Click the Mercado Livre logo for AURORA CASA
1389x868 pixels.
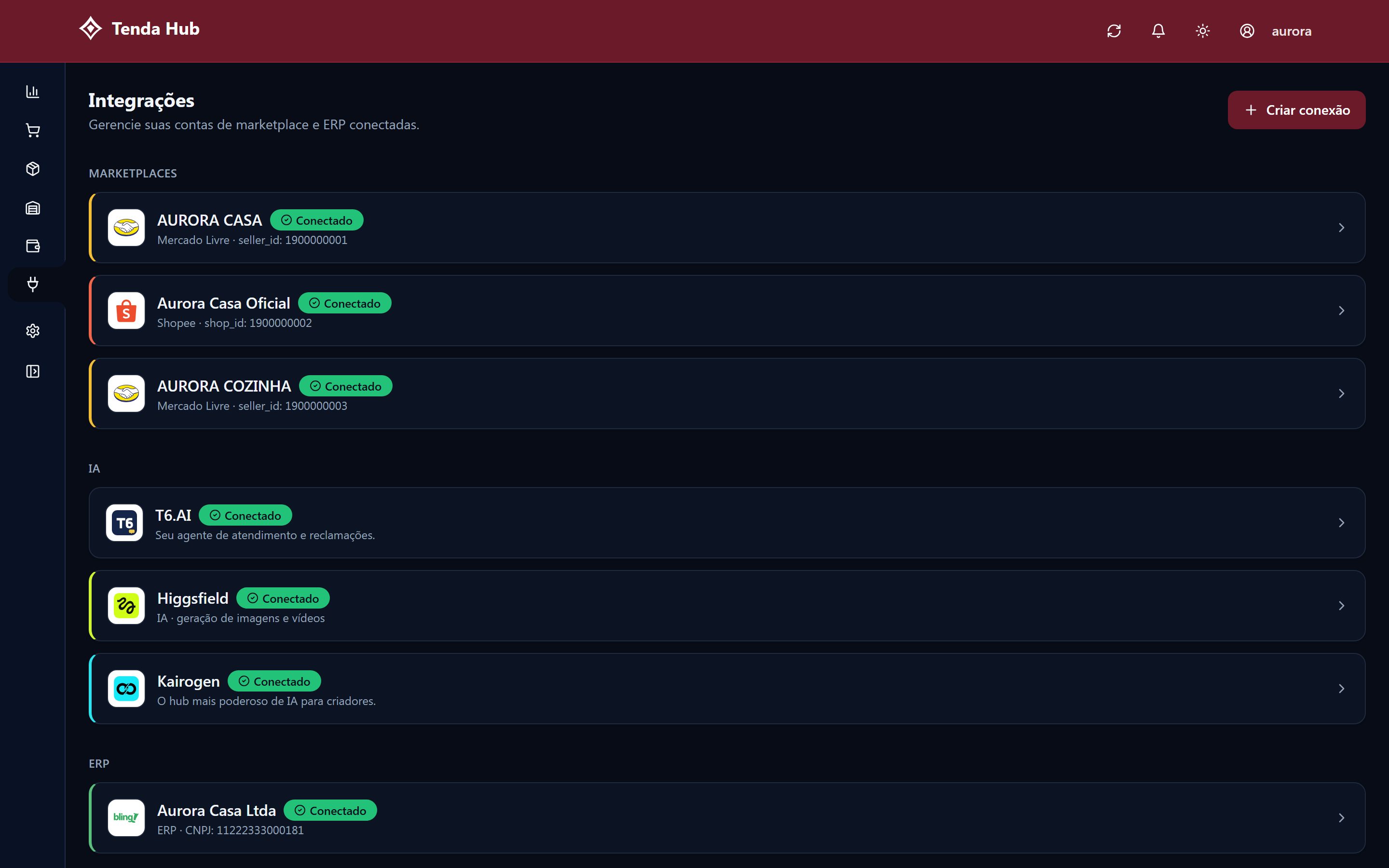[126, 228]
